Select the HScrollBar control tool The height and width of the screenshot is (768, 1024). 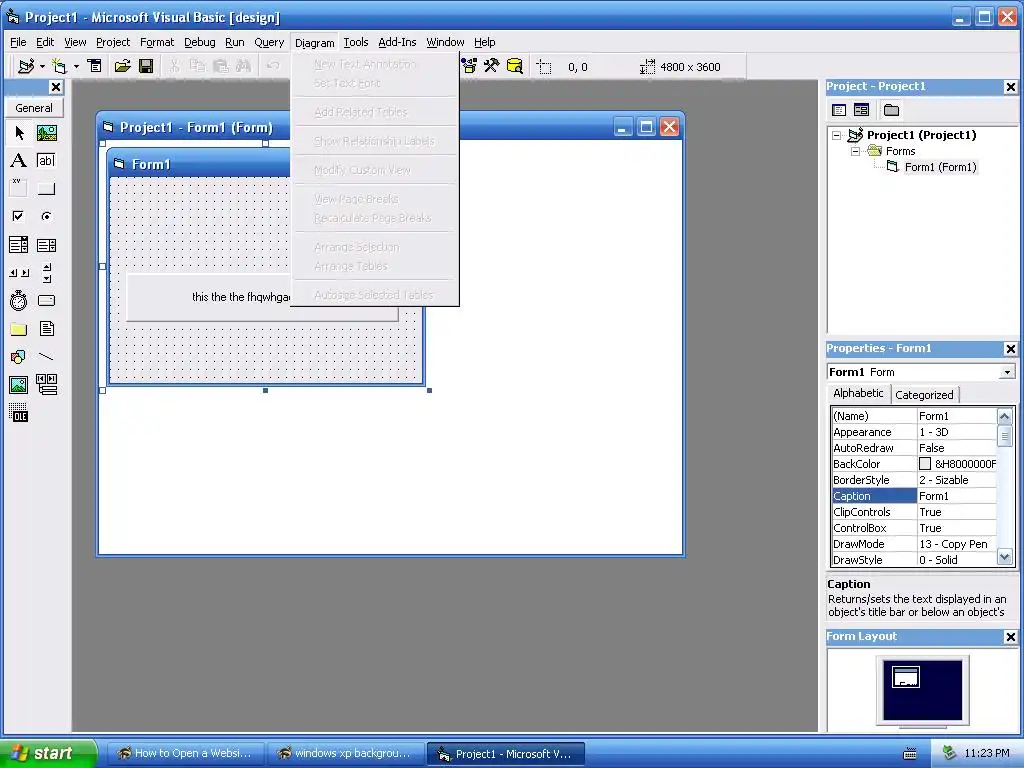click(19, 273)
